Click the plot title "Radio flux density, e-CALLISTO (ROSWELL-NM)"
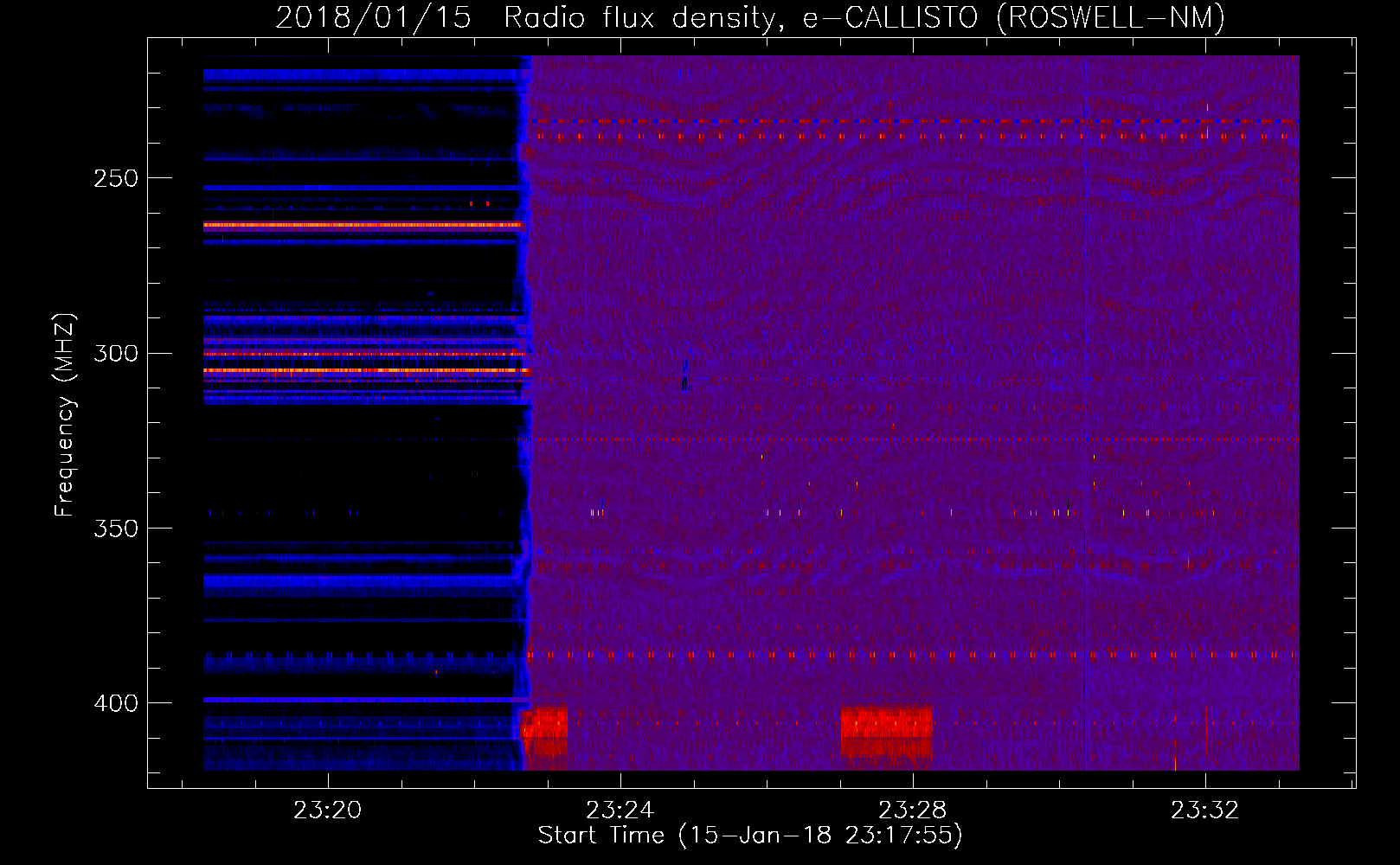1400x865 pixels. [864, 17]
